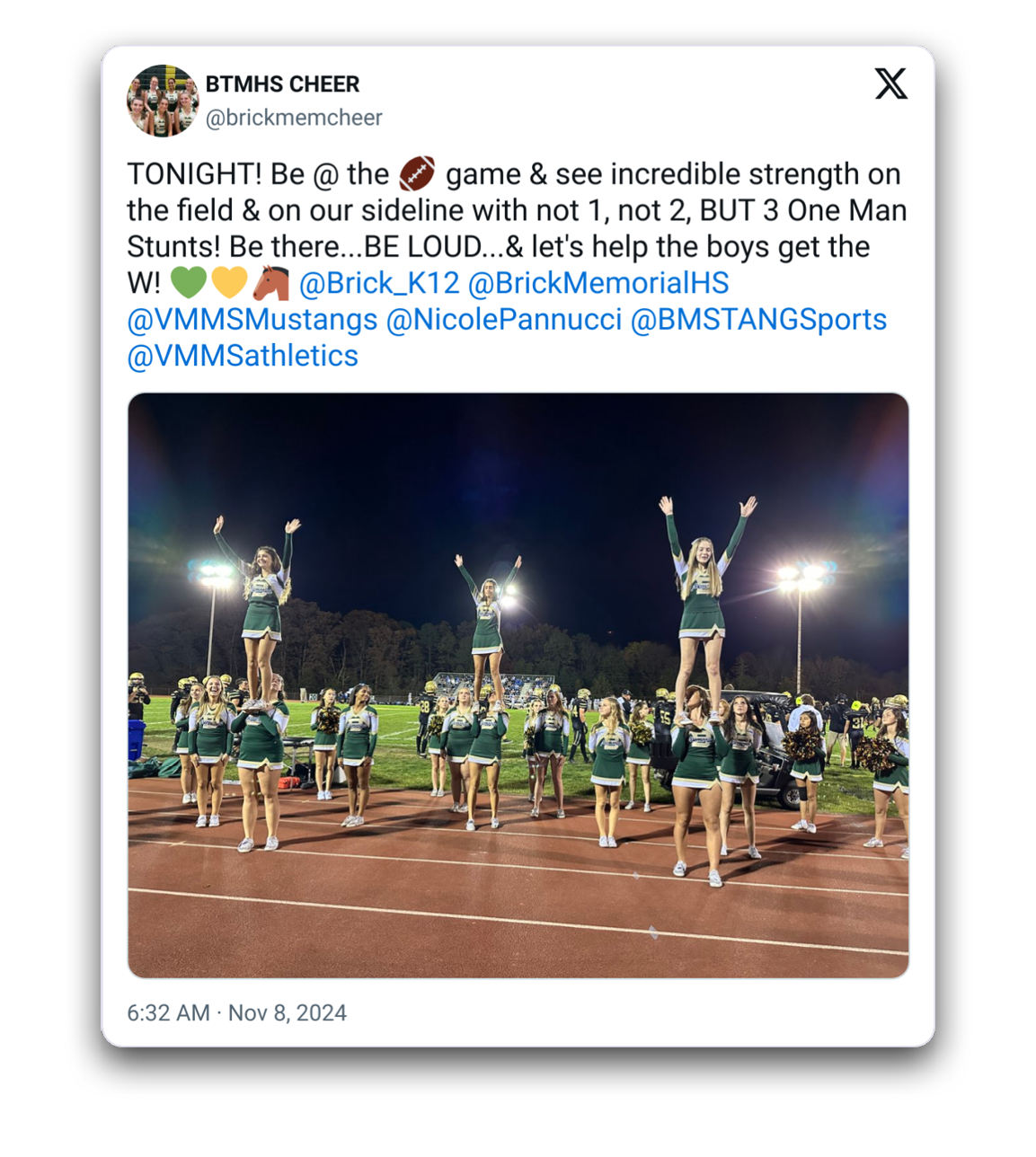
Task: Go to the @BMSTANGSports mention
Action: click(758, 319)
